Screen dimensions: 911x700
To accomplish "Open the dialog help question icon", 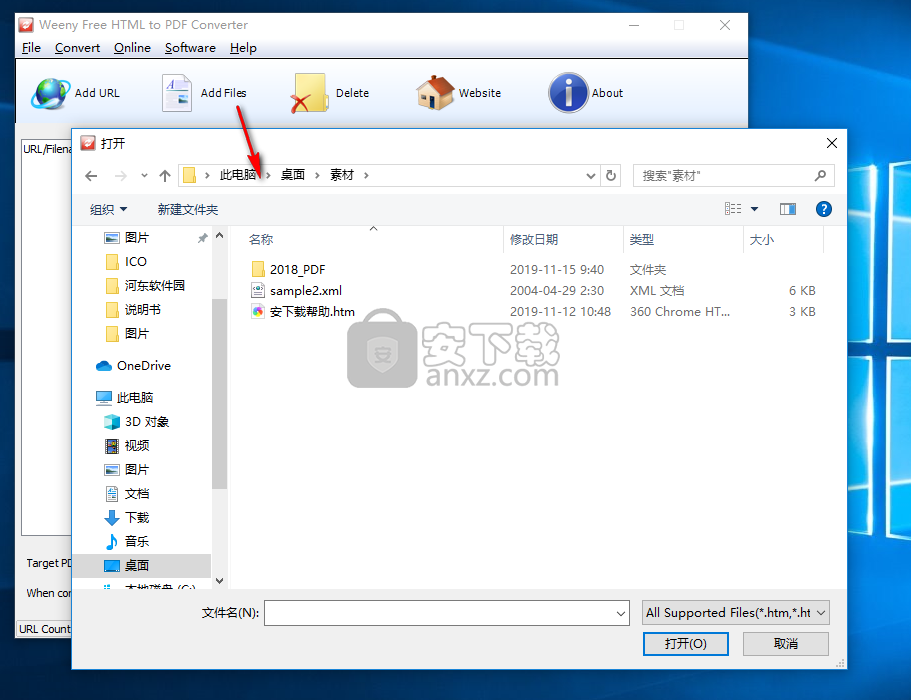I will (823, 209).
